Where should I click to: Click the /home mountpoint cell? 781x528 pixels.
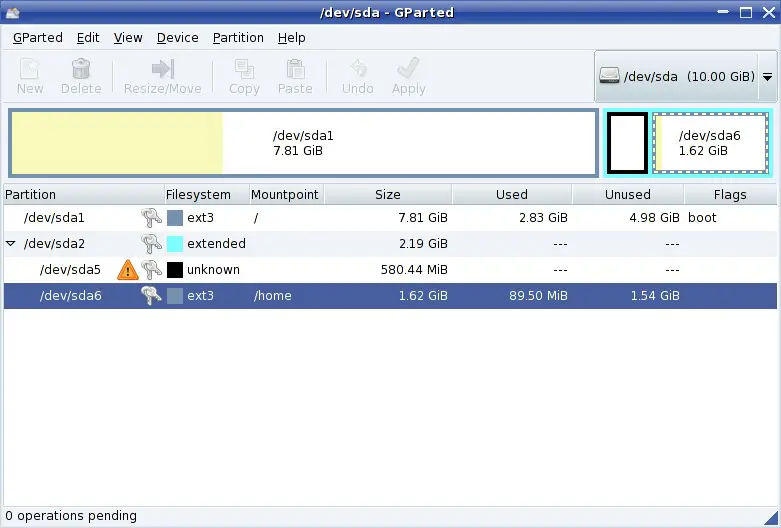(272, 295)
